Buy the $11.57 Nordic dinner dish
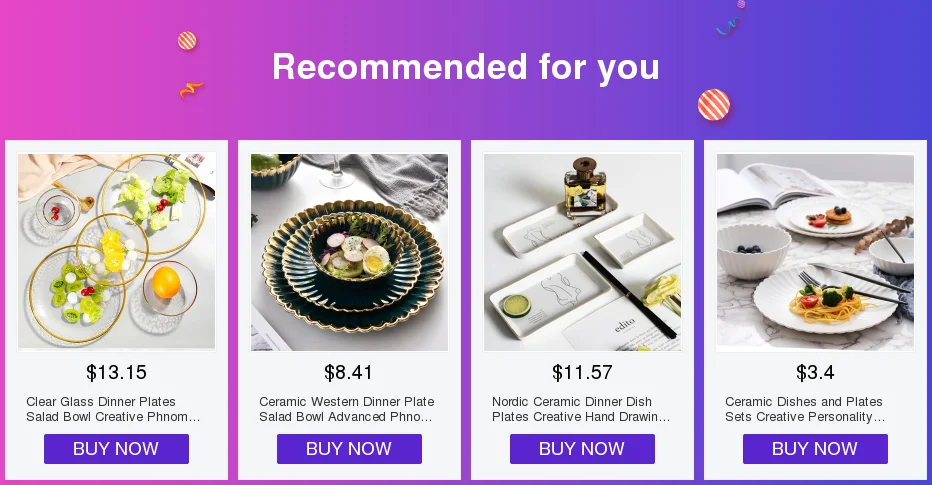932x485 pixels. click(582, 449)
